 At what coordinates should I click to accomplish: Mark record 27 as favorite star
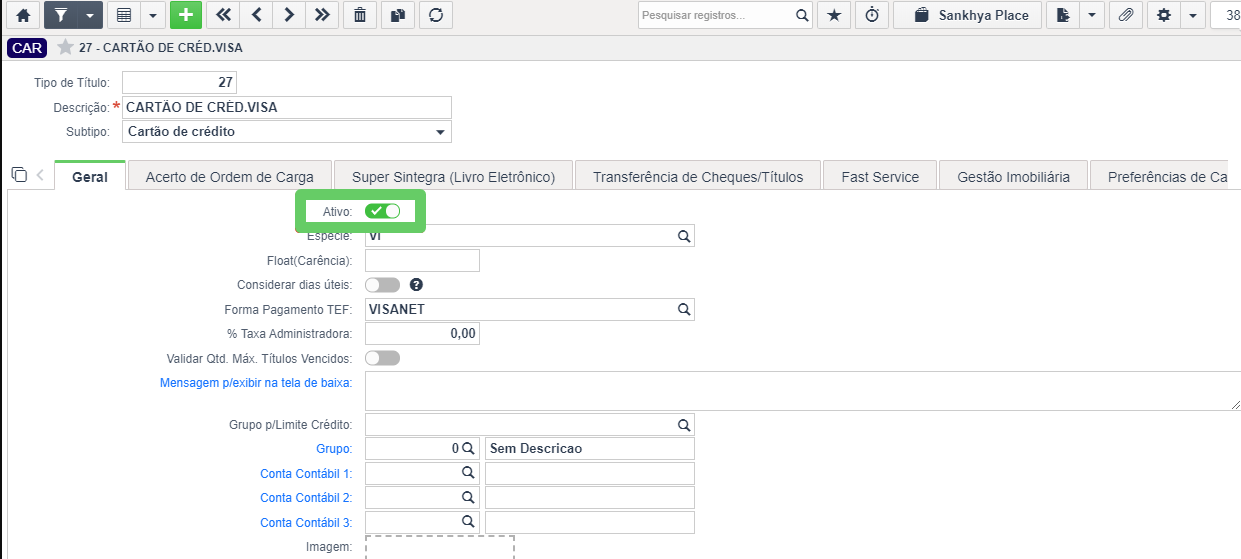pos(65,47)
